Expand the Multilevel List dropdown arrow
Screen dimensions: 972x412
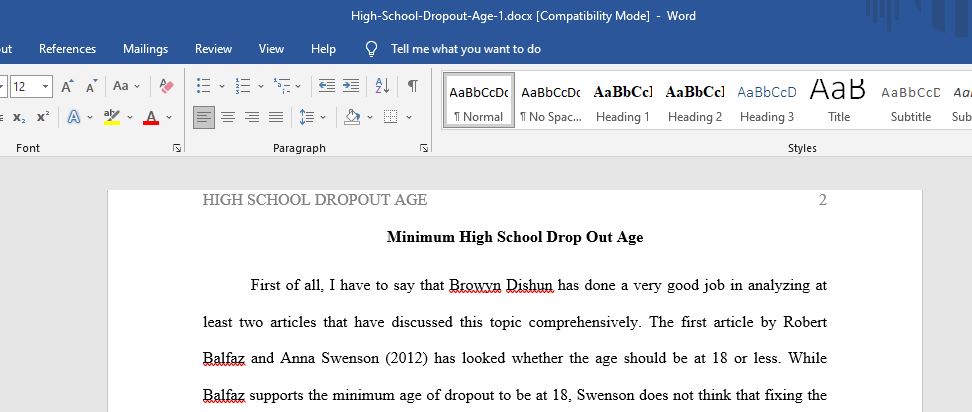click(x=298, y=86)
